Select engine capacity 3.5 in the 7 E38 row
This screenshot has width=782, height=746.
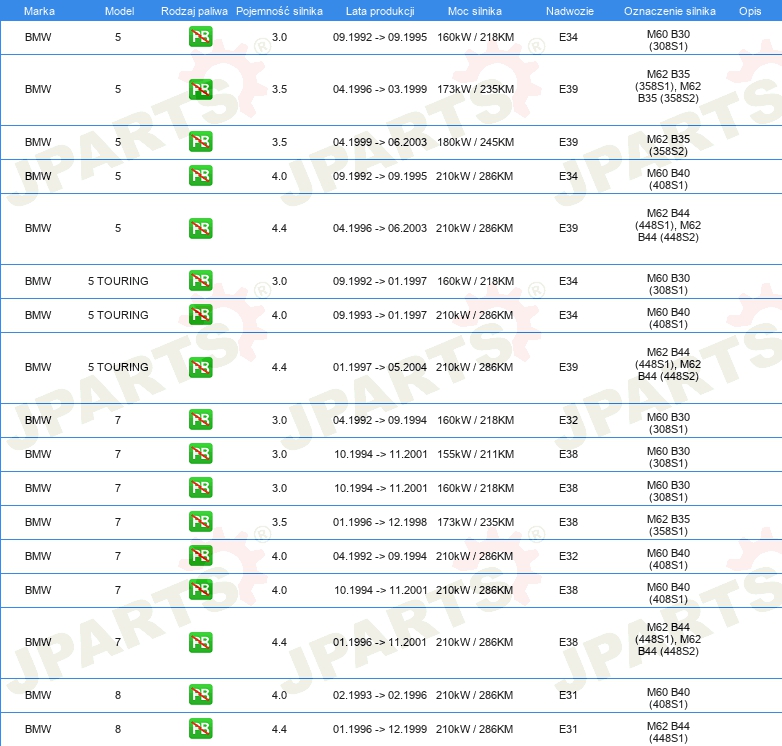tap(279, 522)
